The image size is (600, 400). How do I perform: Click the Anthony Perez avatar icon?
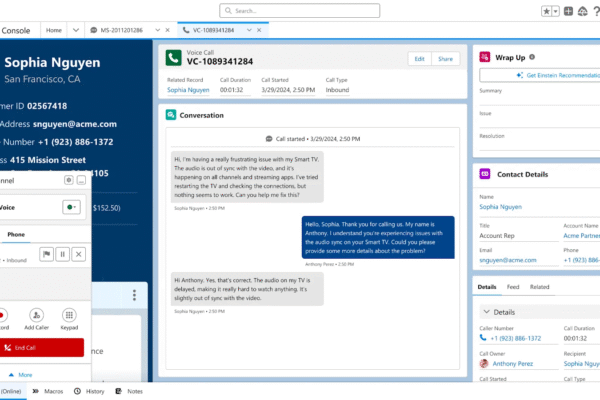click(484, 364)
